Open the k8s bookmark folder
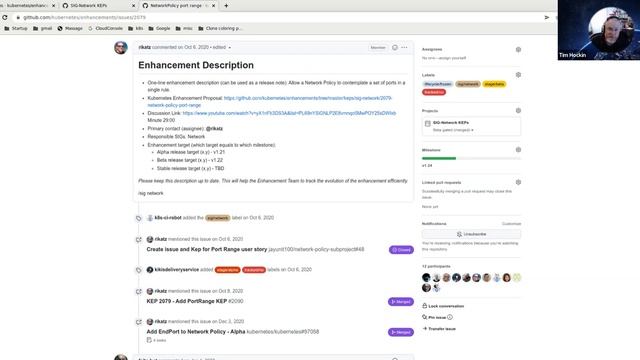Viewport: 640px width, 360px height. click(x=136, y=29)
